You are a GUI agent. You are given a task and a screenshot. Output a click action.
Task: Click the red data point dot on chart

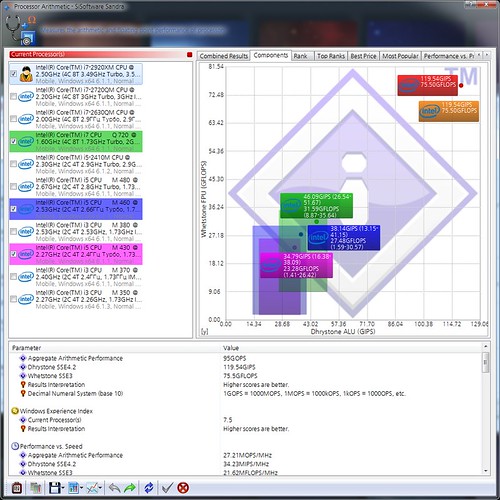coord(461,85)
